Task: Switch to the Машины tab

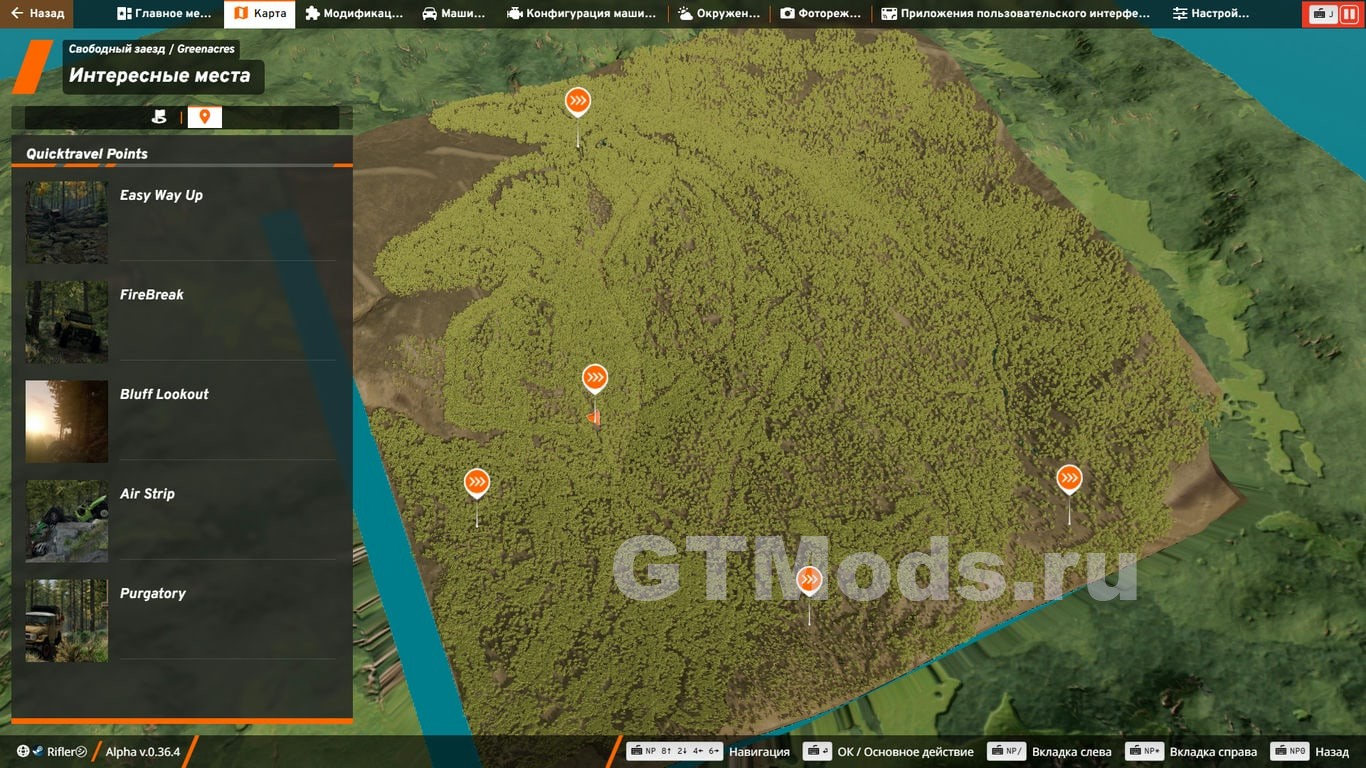Action: pos(454,14)
